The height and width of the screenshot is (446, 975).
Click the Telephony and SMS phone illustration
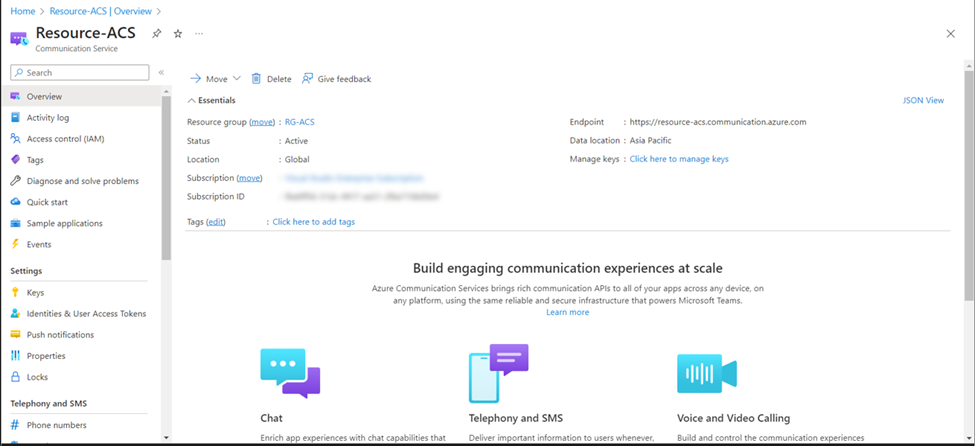click(x=499, y=373)
